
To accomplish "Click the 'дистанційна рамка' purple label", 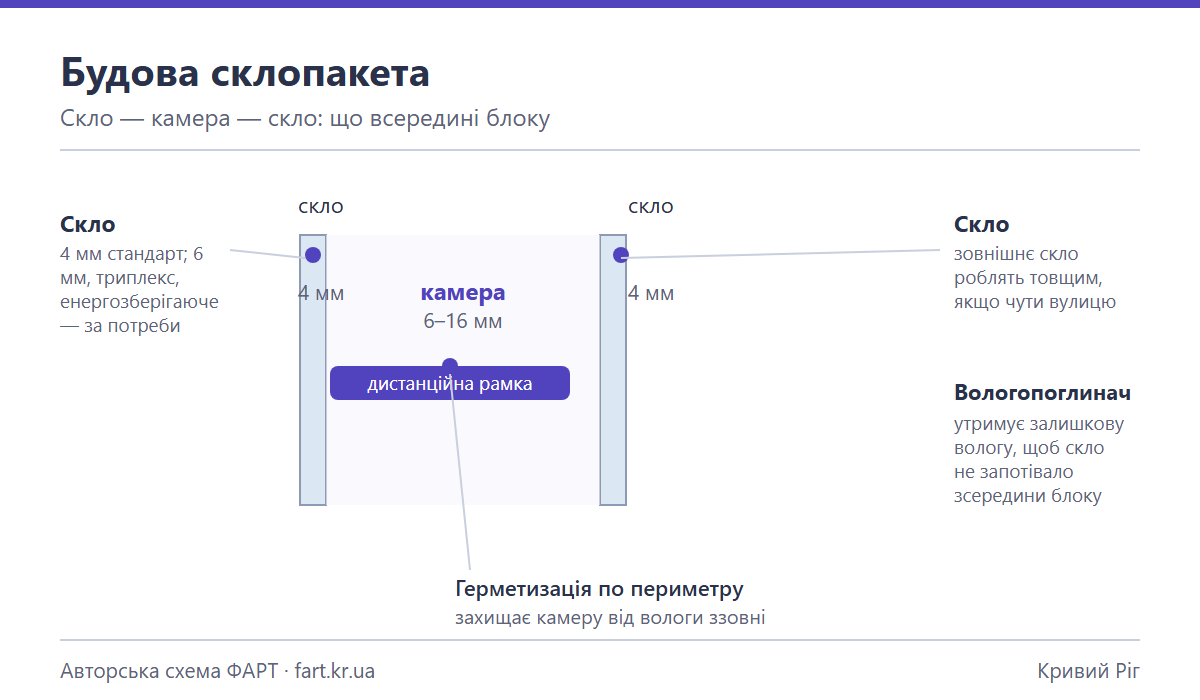I will 450,383.
